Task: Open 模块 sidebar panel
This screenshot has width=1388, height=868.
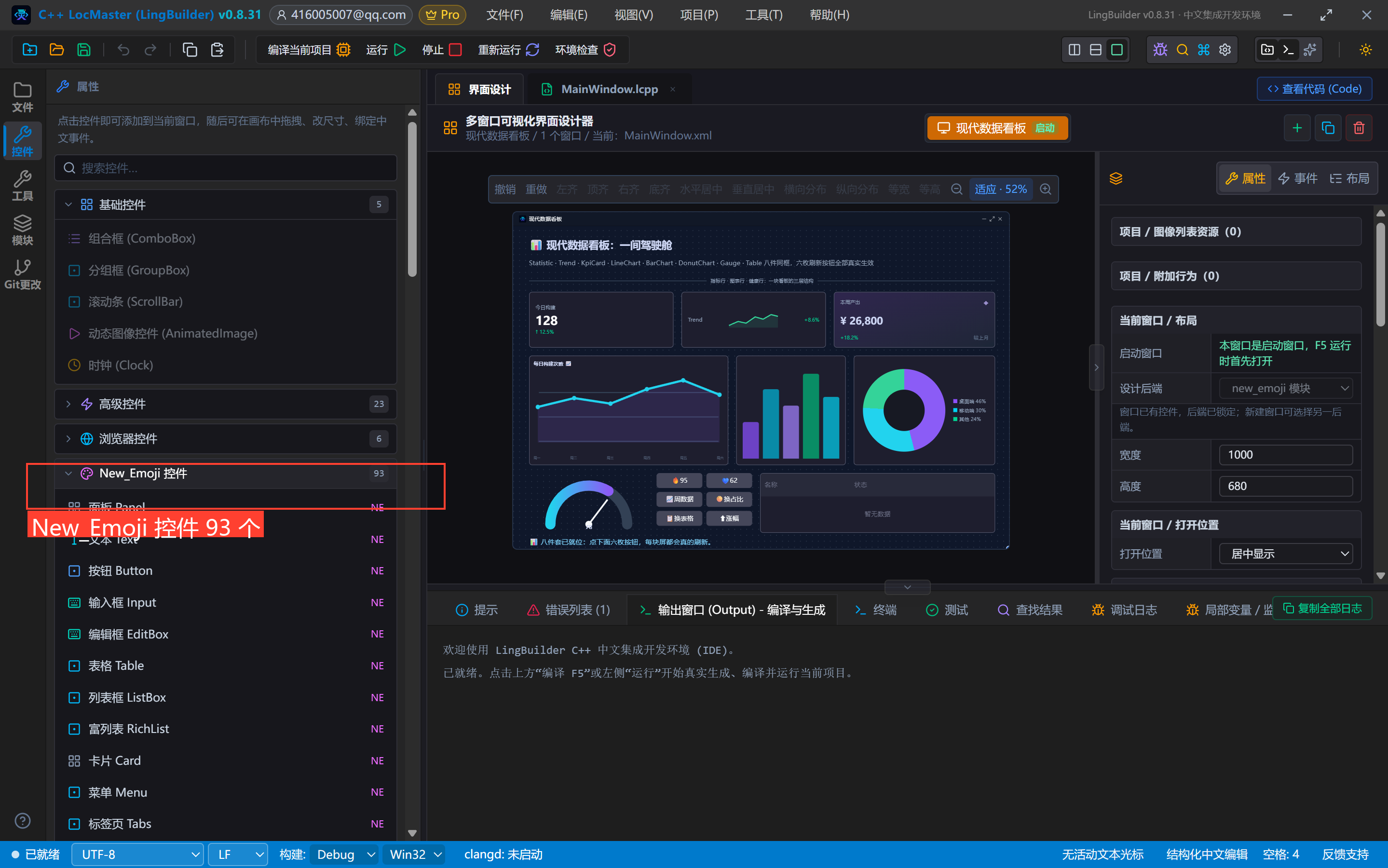Action: point(22,230)
